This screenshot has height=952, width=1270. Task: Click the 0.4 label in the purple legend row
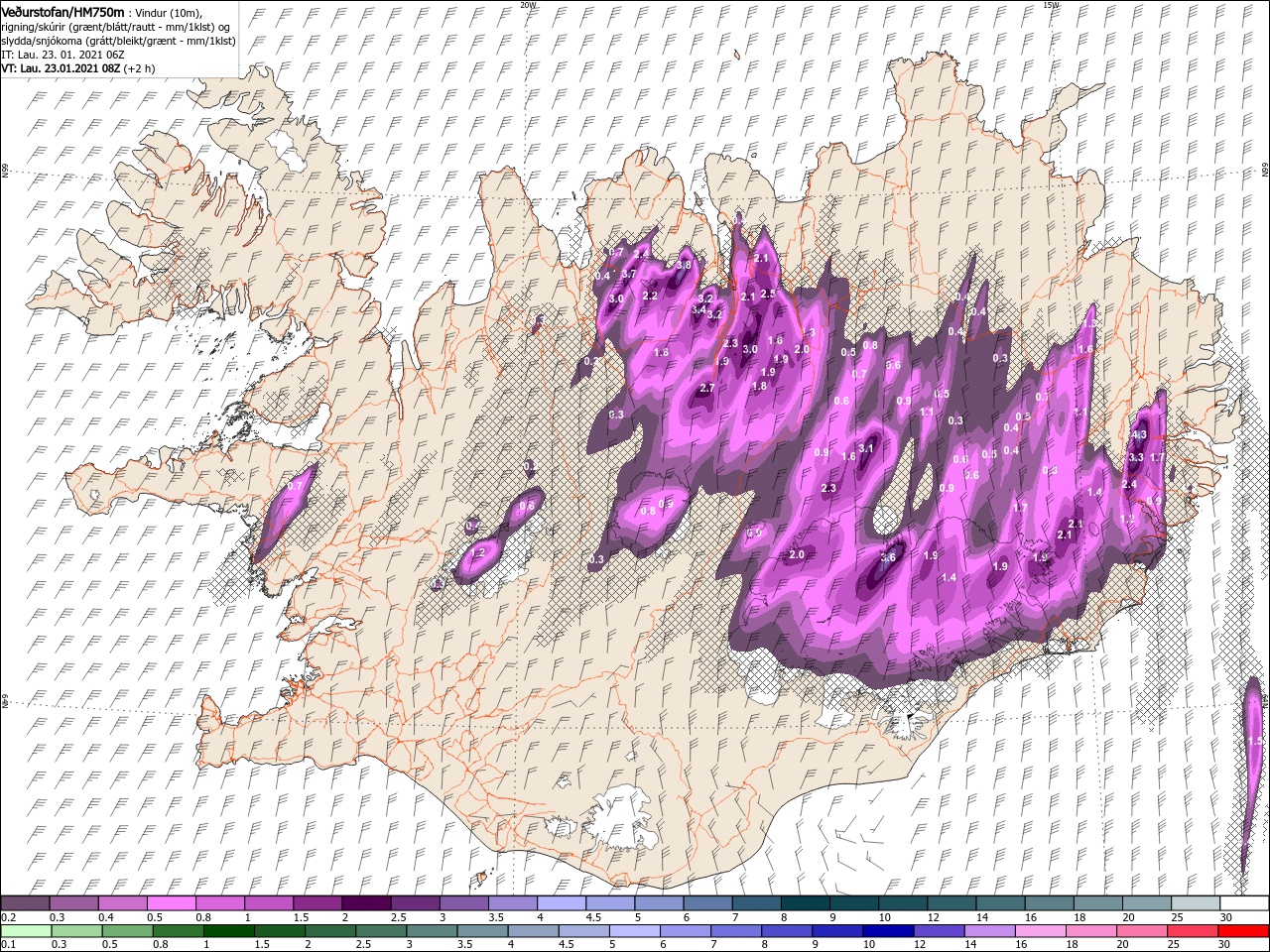click(x=105, y=916)
